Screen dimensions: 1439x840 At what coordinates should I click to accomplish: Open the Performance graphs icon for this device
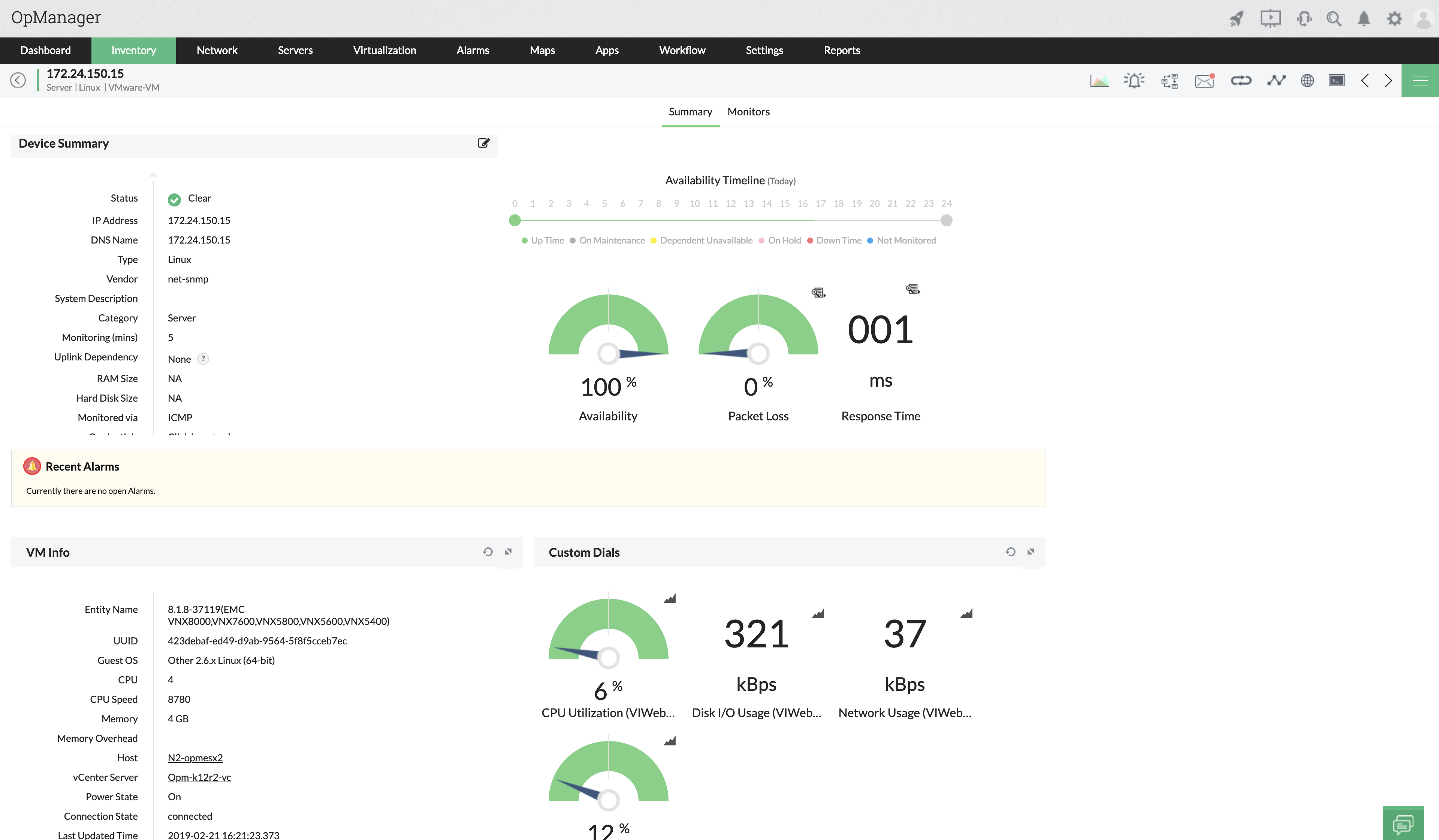click(x=1099, y=80)
